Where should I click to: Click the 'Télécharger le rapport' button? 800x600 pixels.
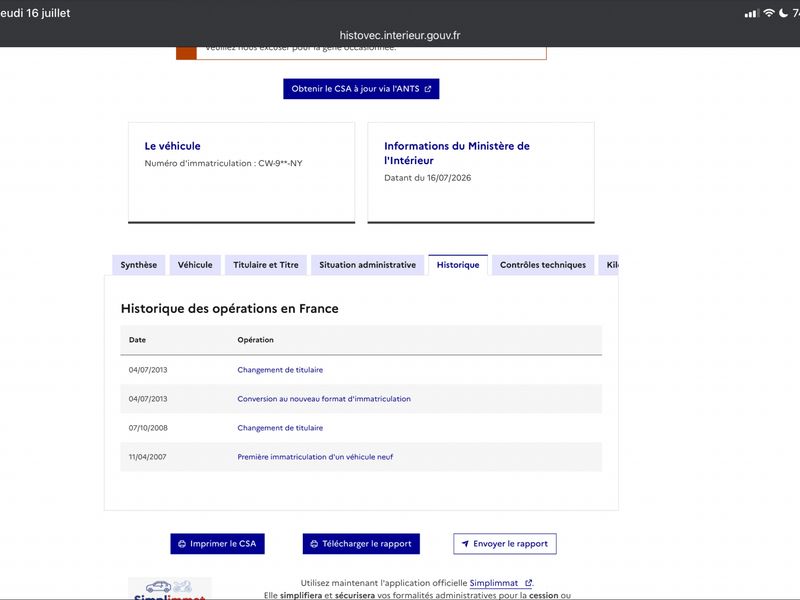pos(361,544)
